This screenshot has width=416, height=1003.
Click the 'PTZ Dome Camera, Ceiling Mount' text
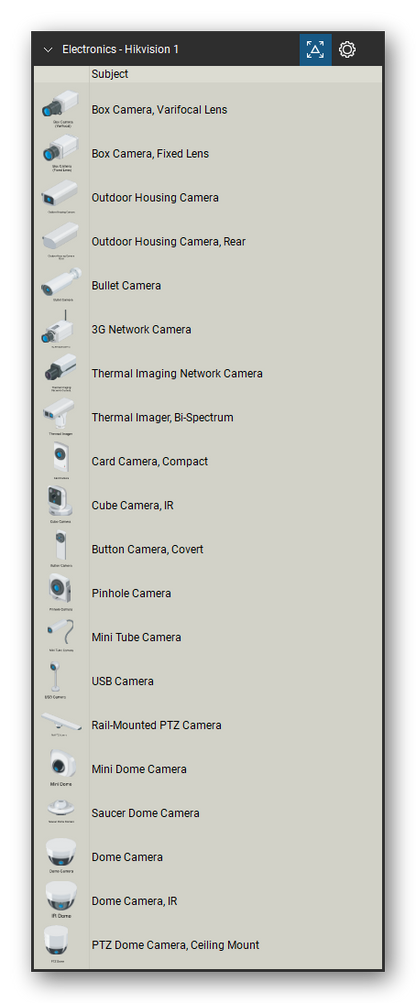[175, 945]
